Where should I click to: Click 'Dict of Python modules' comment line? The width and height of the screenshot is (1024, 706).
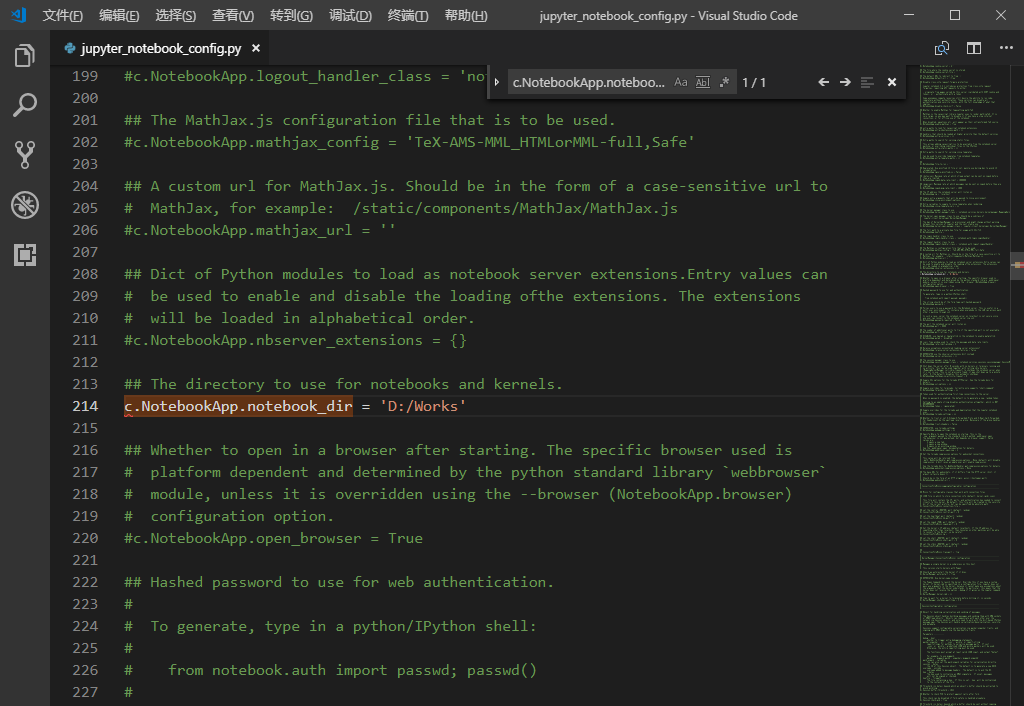(475, 274)
